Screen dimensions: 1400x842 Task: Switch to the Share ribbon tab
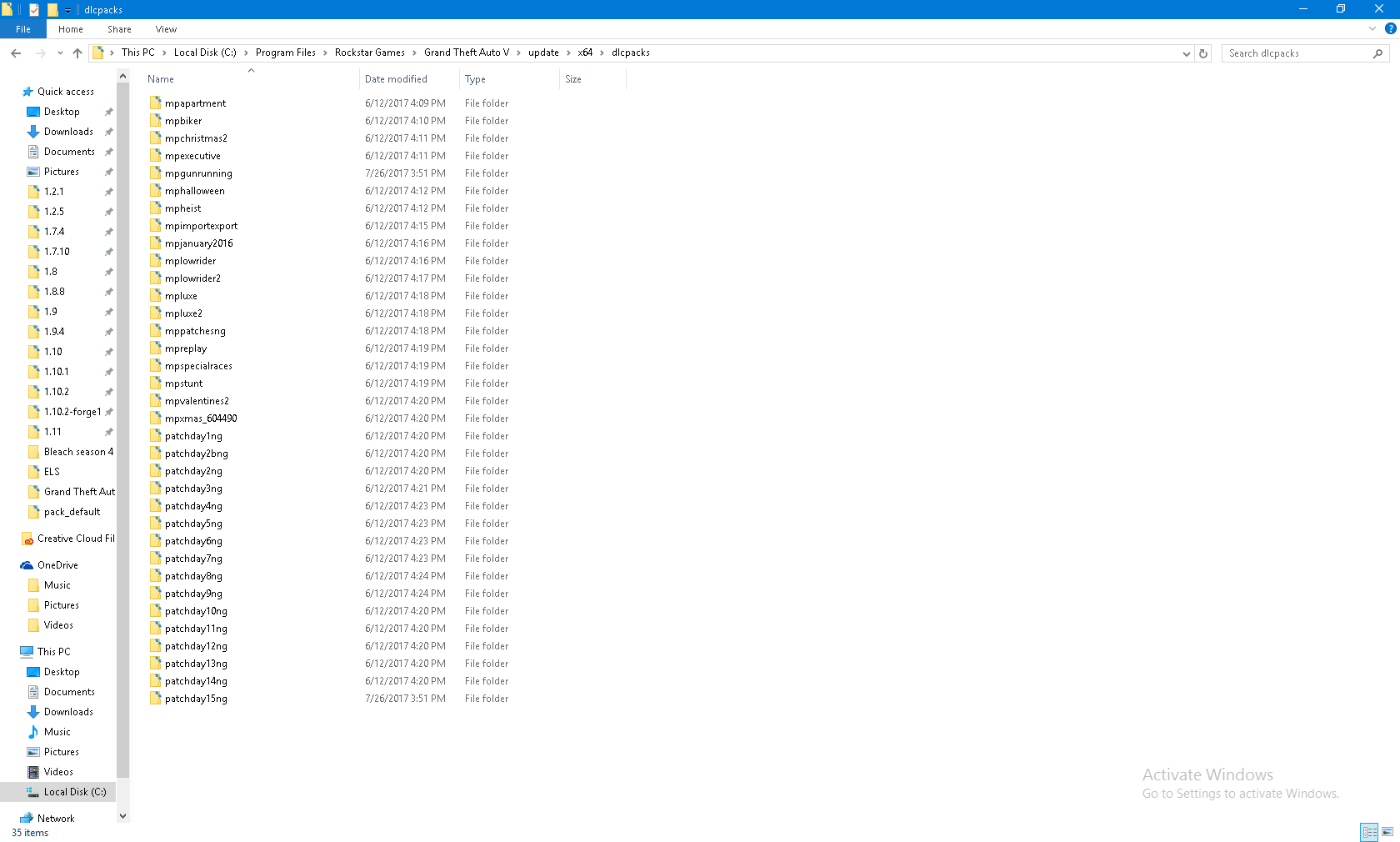pos(119,29)
